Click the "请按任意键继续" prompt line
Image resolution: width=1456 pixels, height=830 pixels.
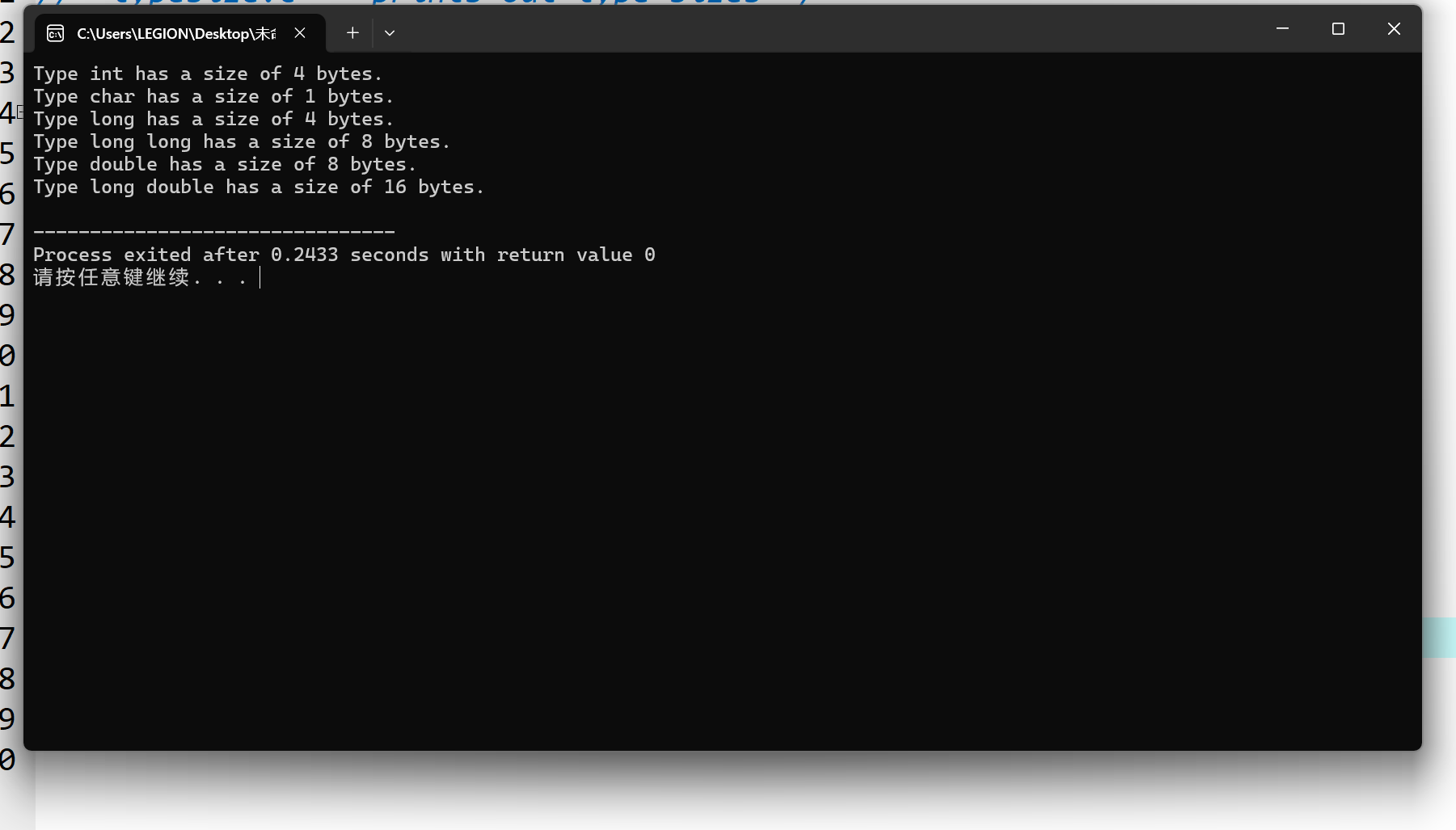pyautogui.click(x=141, y=278)
